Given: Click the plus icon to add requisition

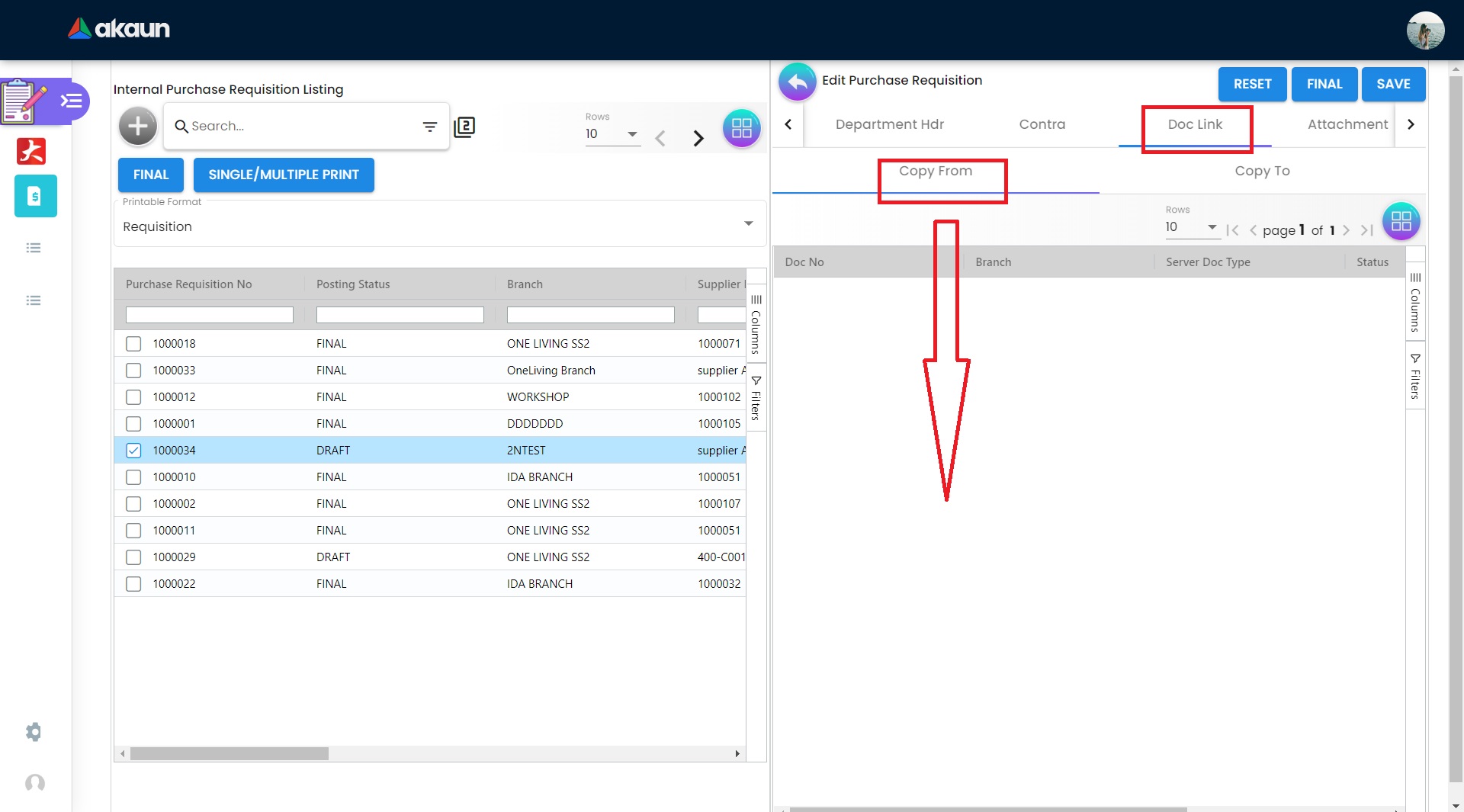Looking at the screenshot, I should point(138,127).
